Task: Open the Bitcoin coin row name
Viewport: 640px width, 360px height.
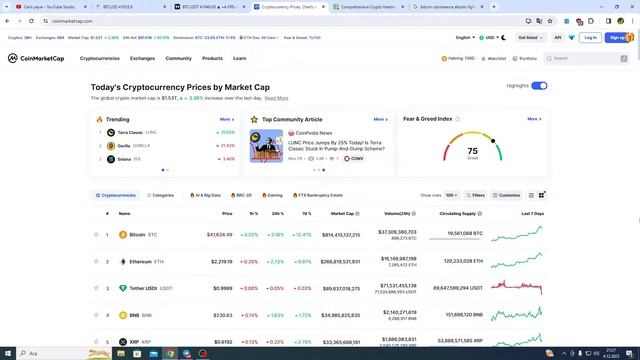Action: 137,235
